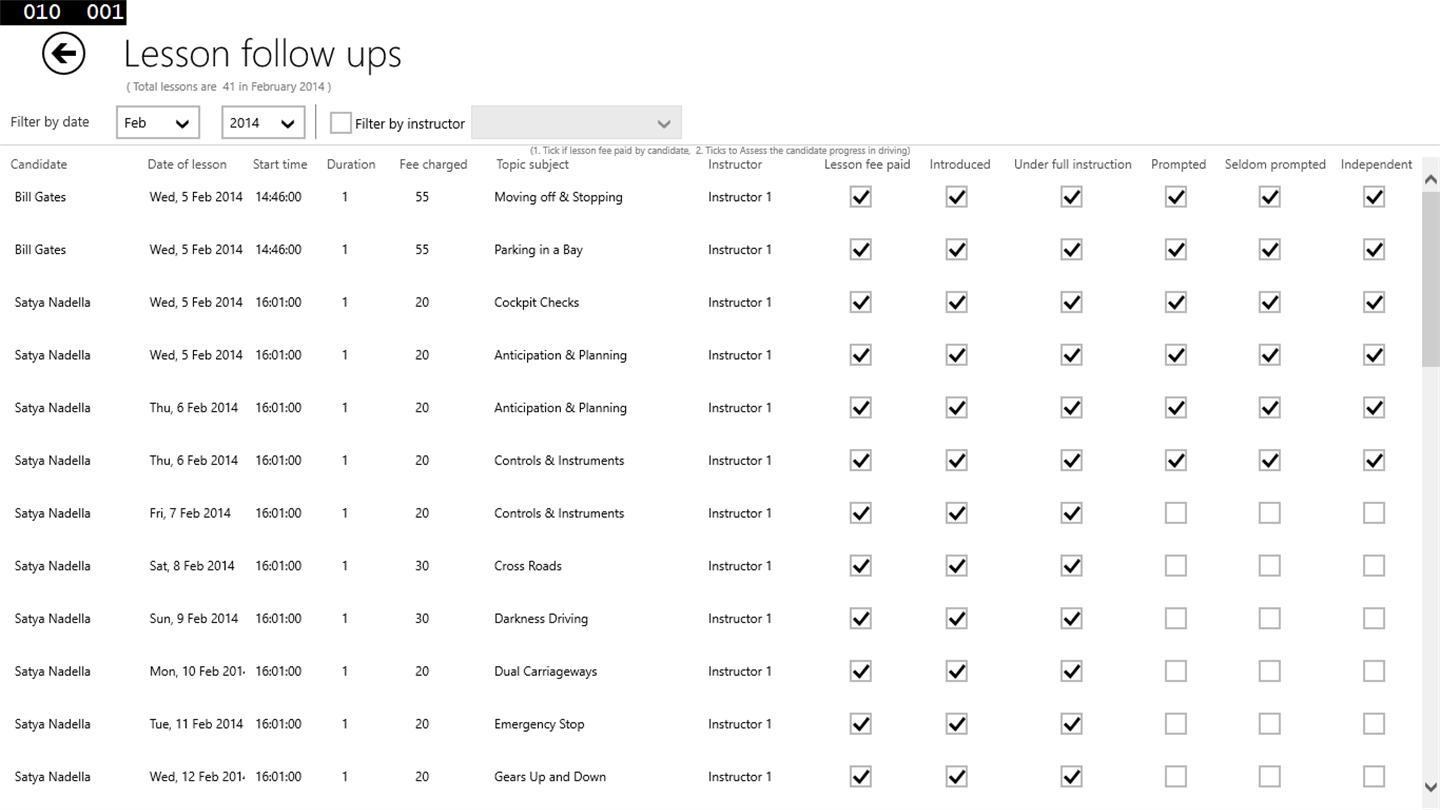The image size is (1440, 810).
Task: Click the scroll up arrow
Action: [x=1430, y=179]
